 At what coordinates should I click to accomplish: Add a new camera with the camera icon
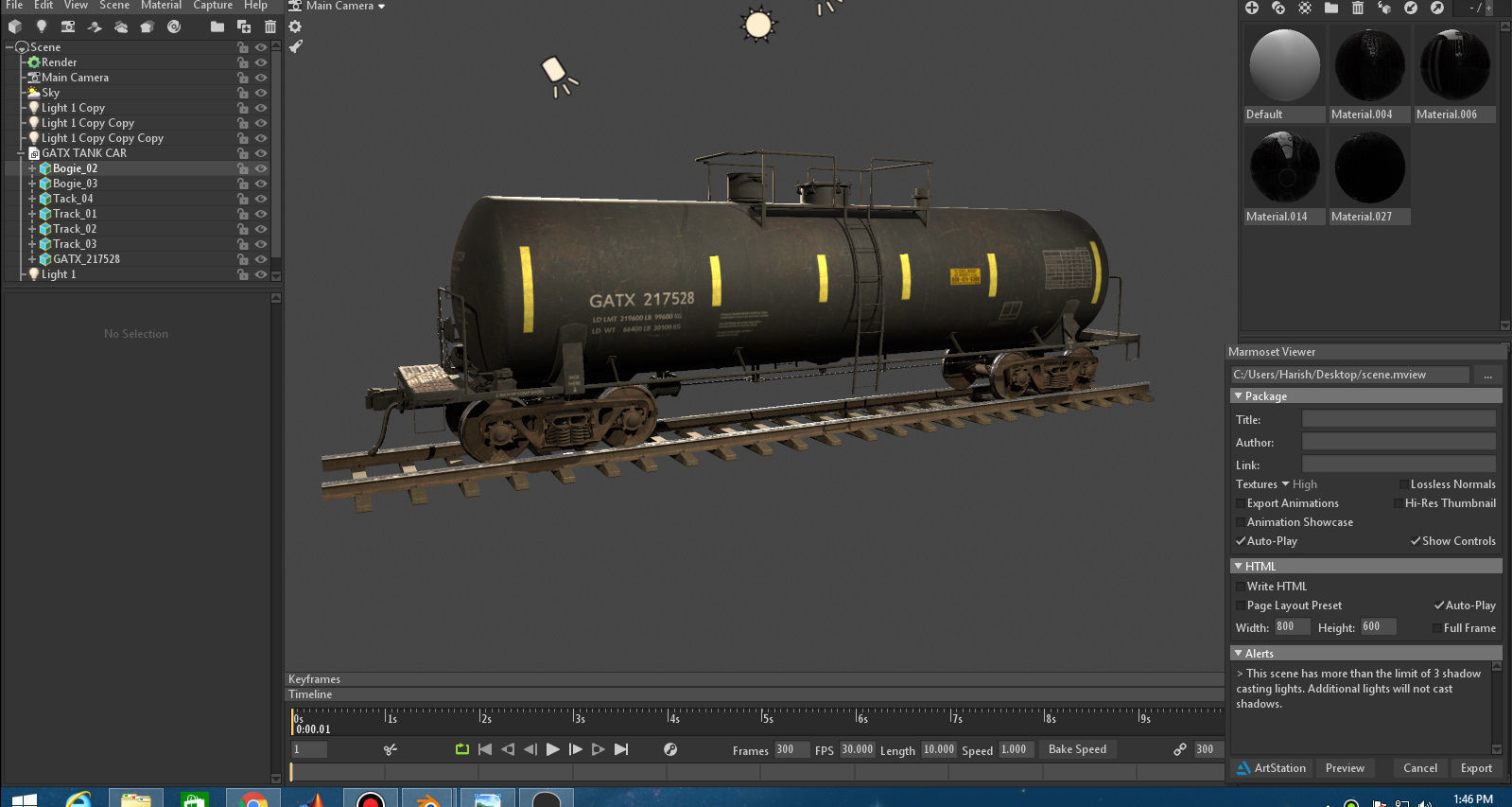pos(68,26)
